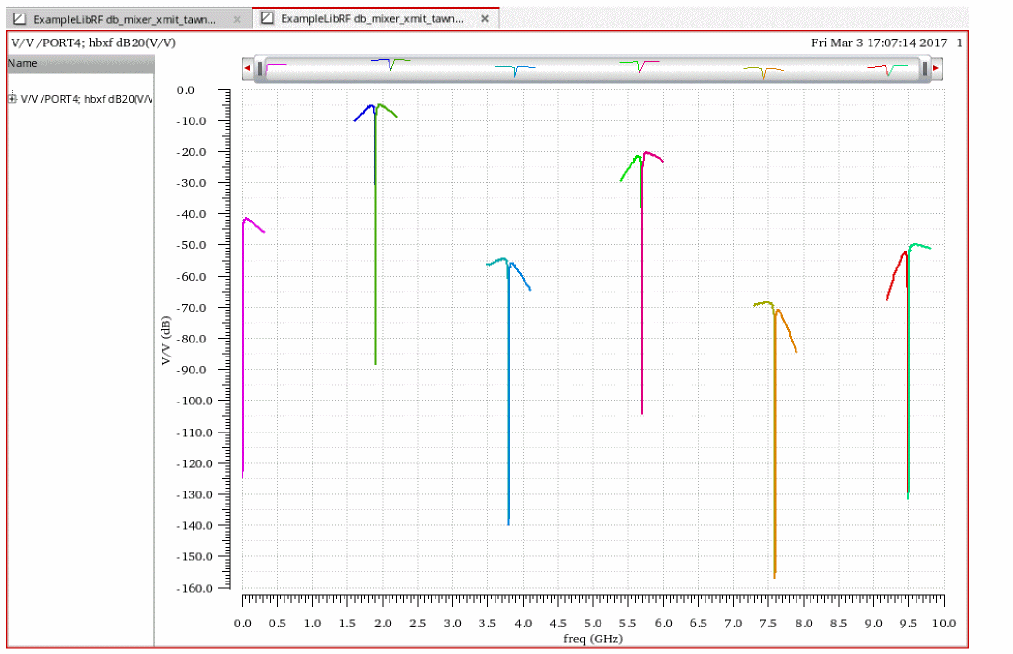This screenshot has height=654, width=1013.
Task: Expand the V/V /PORT4 trace tree node
Action: tap(12, 98)
